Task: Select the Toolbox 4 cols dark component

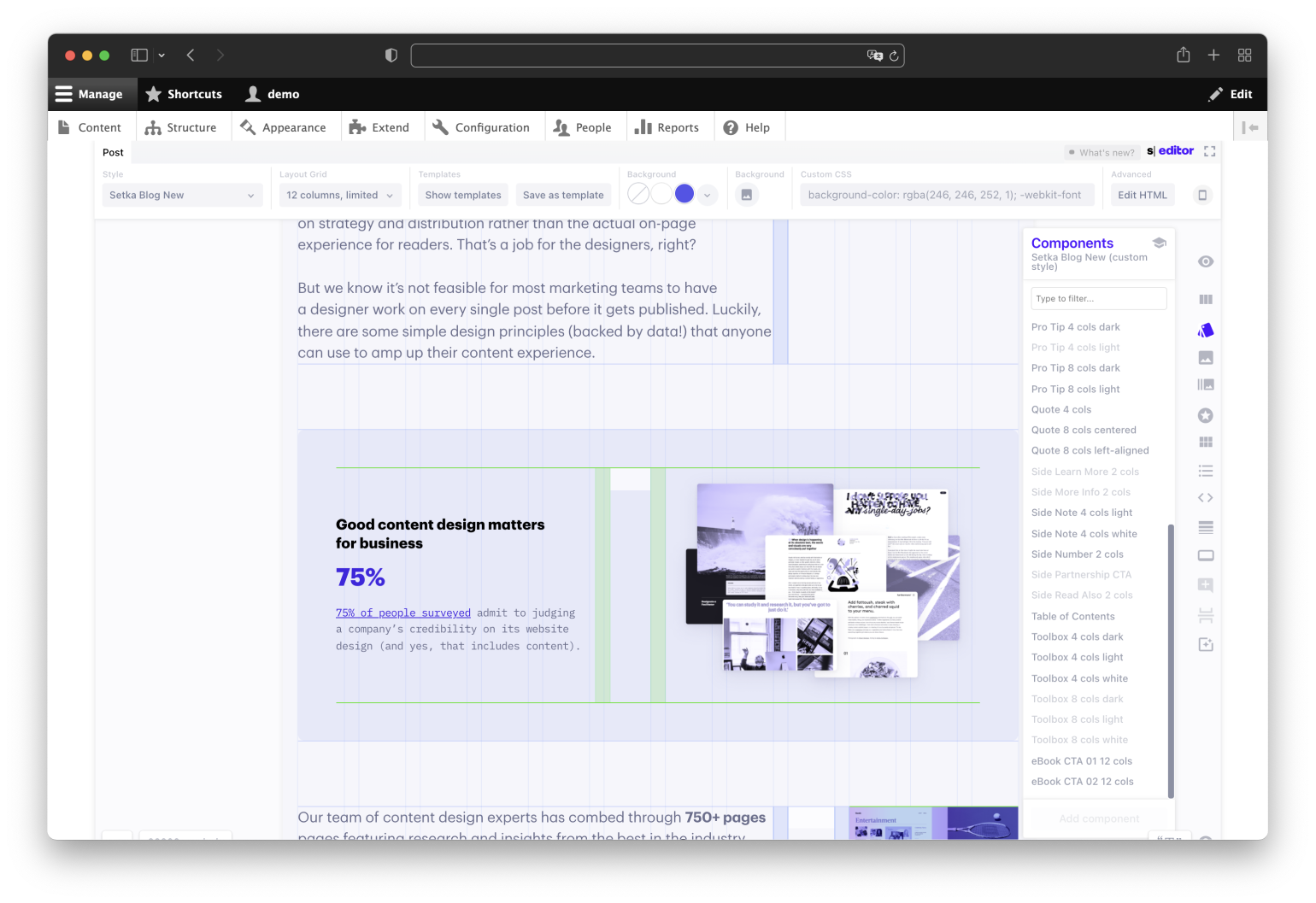Action: (1078, 636)
